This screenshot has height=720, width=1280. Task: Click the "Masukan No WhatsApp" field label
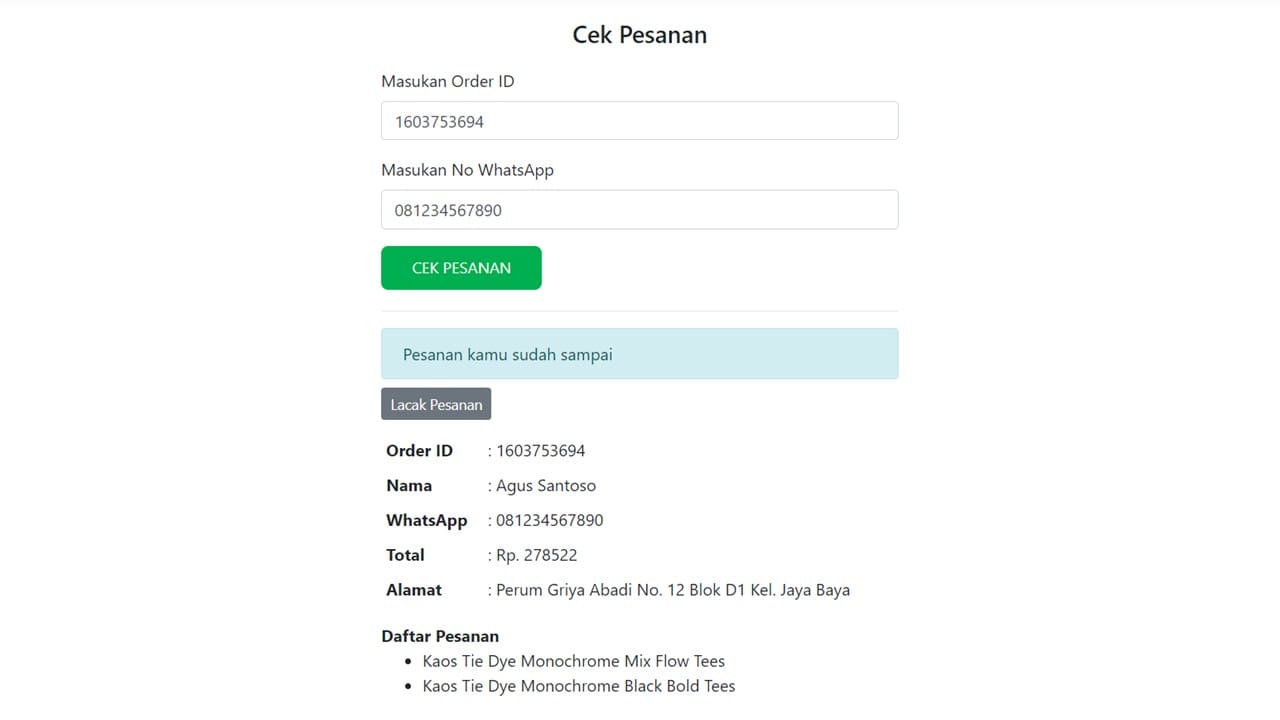[x=467, y=170]
